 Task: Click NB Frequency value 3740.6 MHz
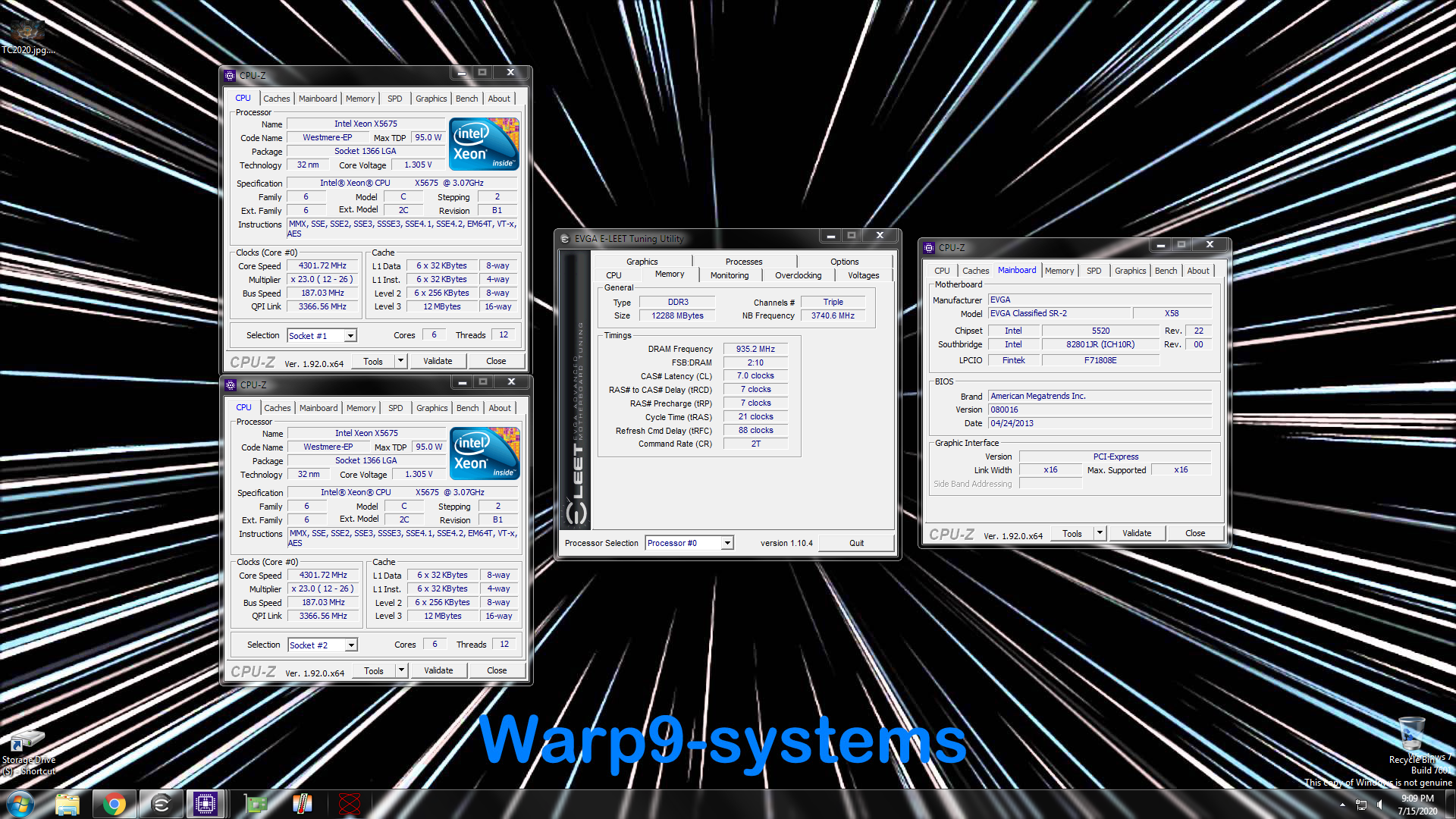833,315
